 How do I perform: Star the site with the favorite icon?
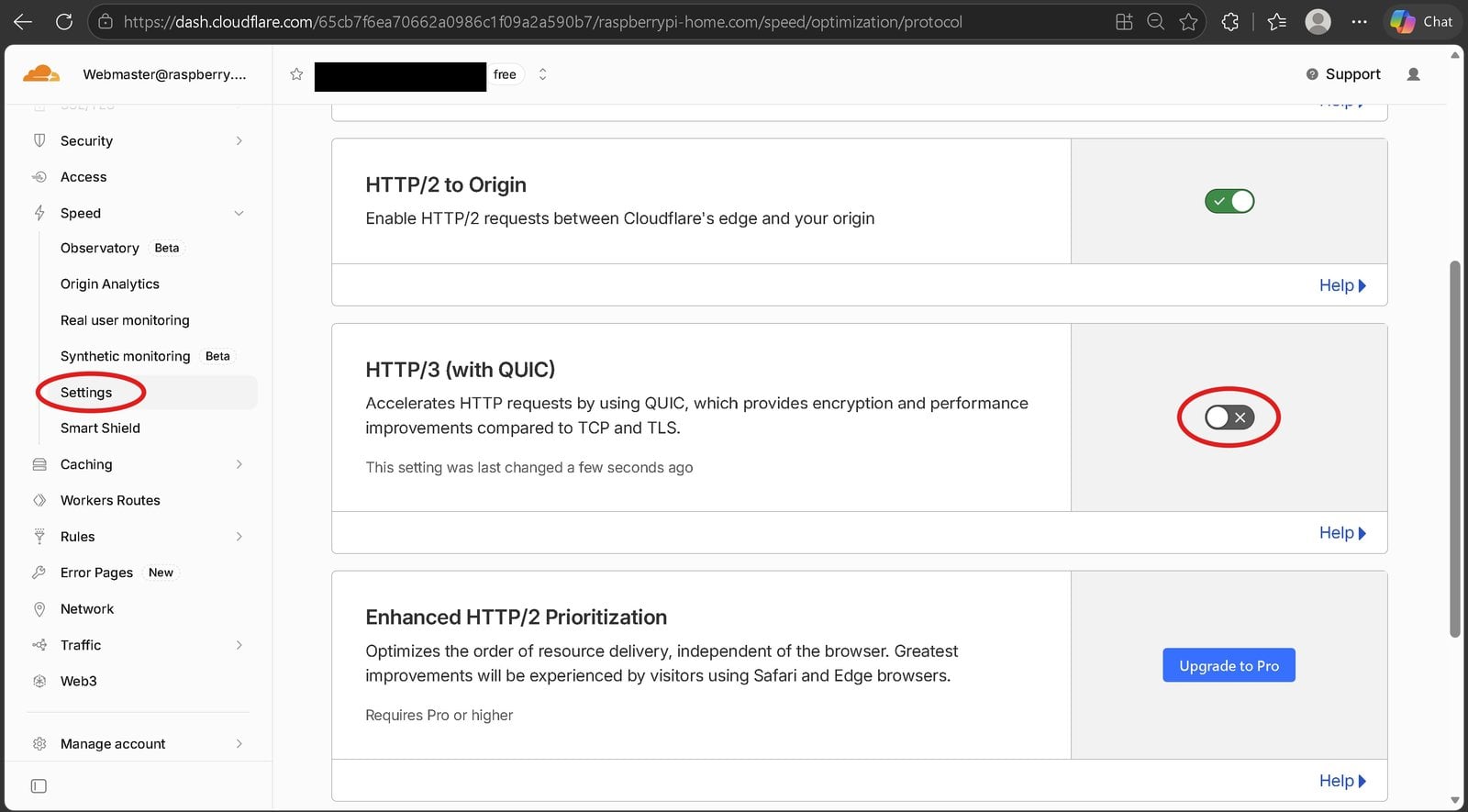(296, 74)
